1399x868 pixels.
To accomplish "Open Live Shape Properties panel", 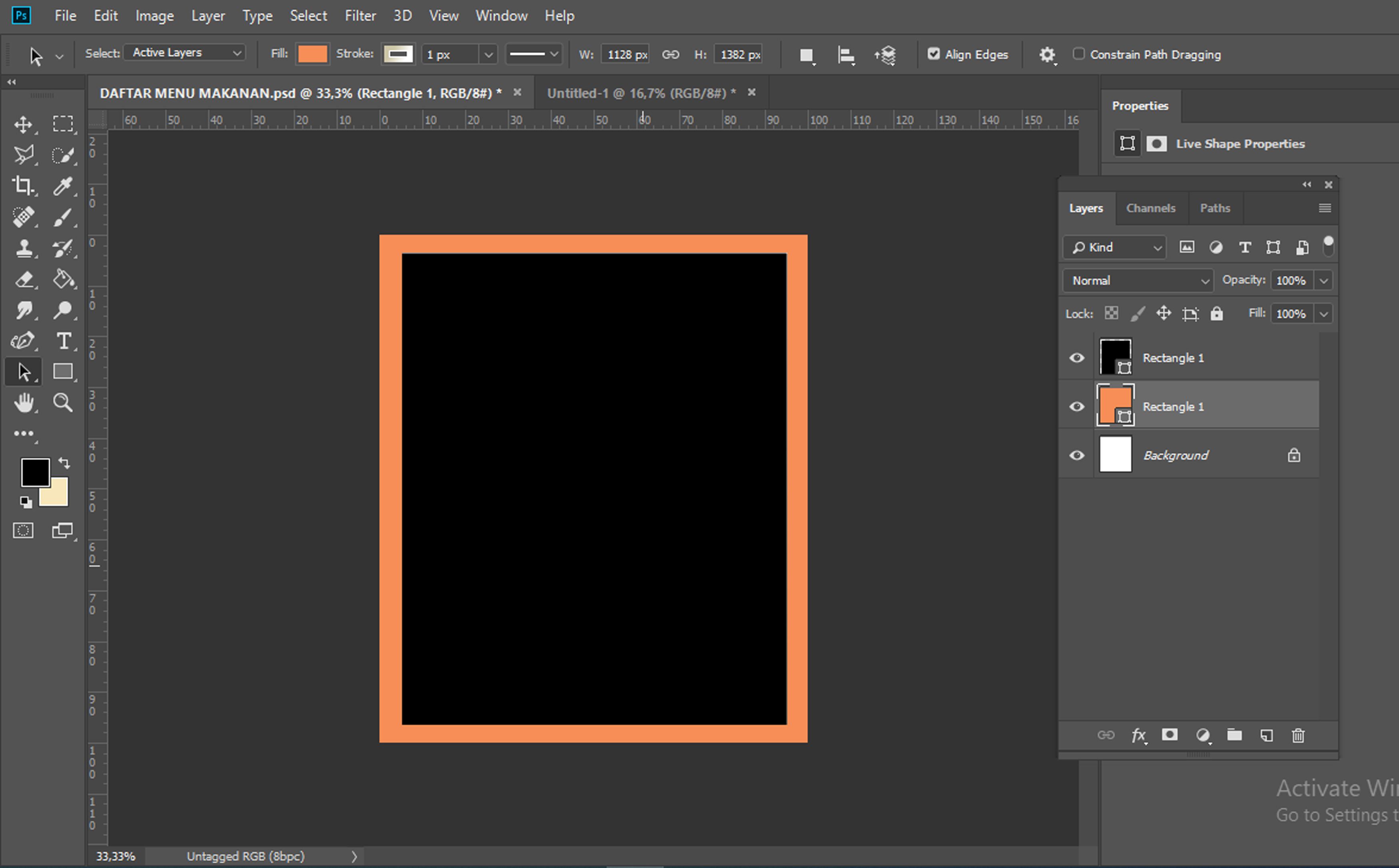I will click(x=1240, y=144).
